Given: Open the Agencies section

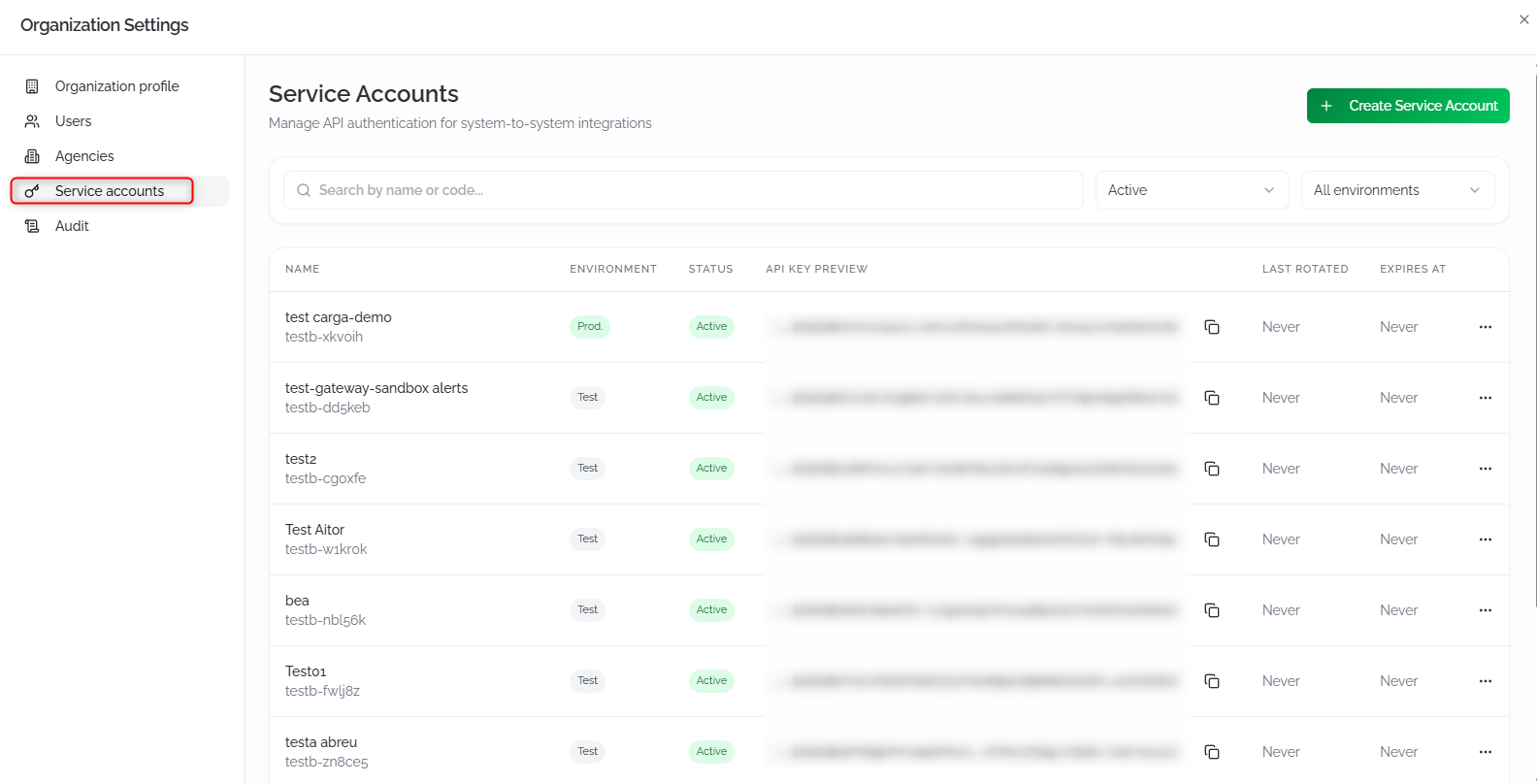Looking at the screenshot, I should pyautogui.click(x=120, y=156).
